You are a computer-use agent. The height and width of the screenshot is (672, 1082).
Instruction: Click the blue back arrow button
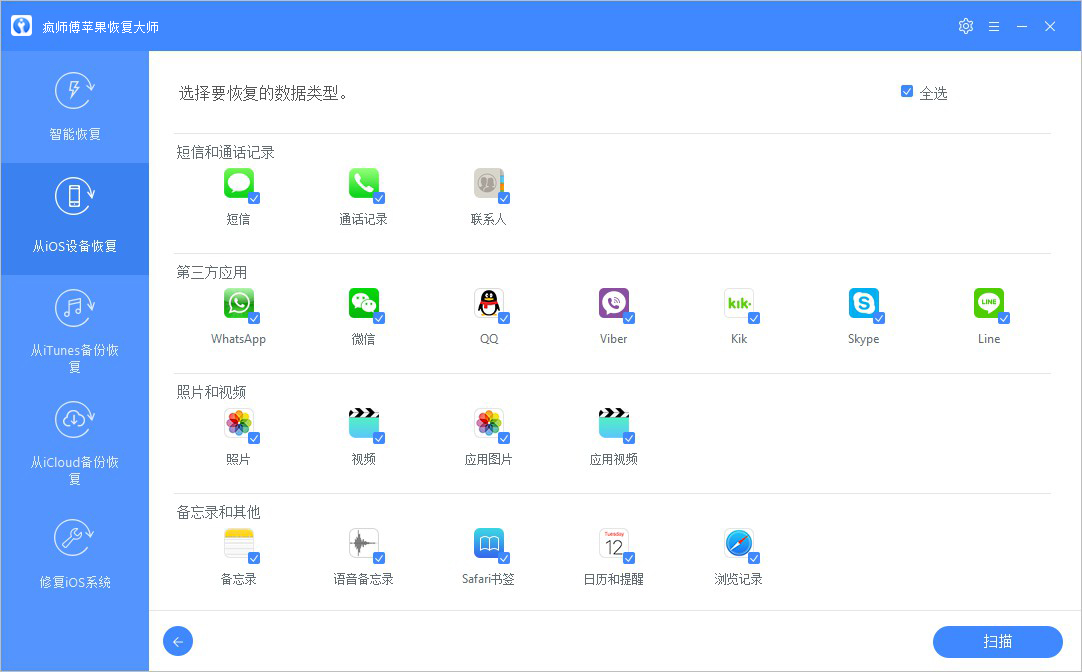[178, 641]
